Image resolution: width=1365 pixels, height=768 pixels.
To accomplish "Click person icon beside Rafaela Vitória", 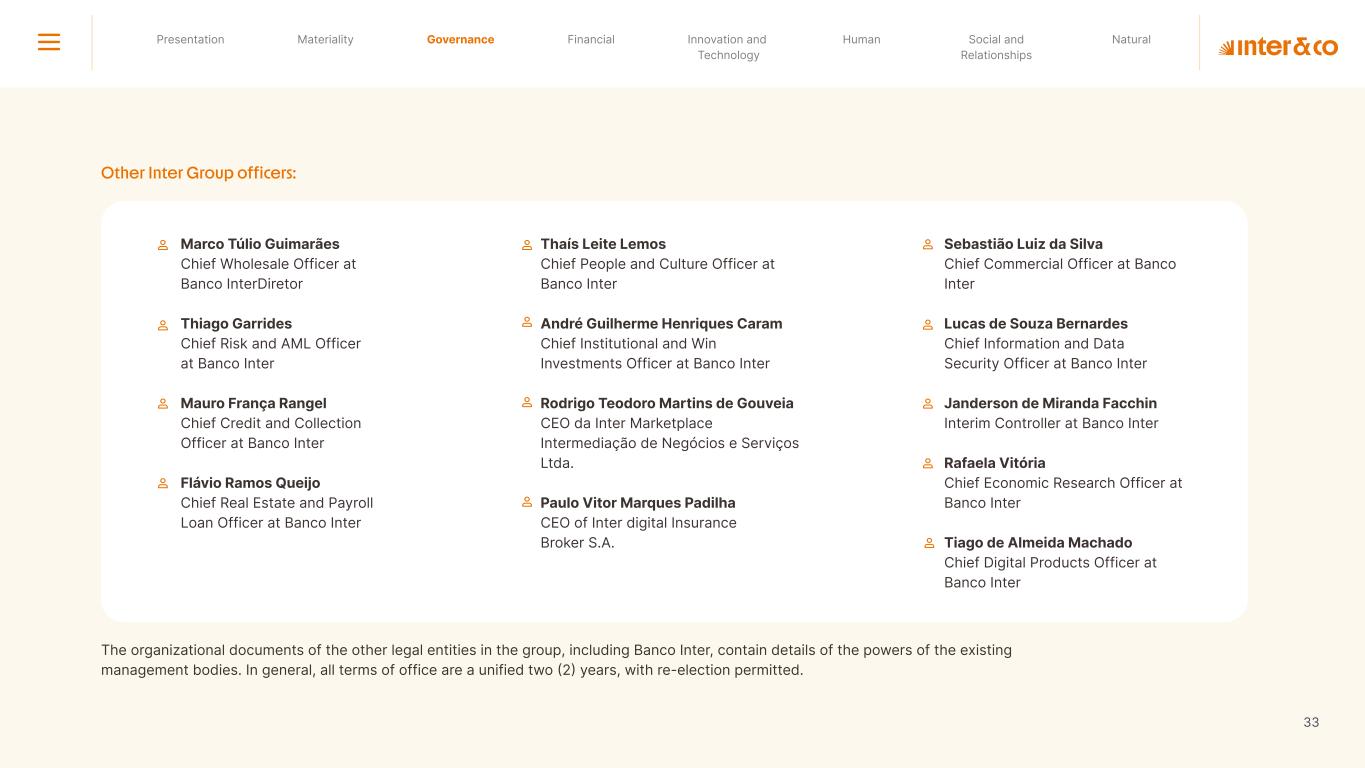I will pyautogui.click(x=928, y=464).
